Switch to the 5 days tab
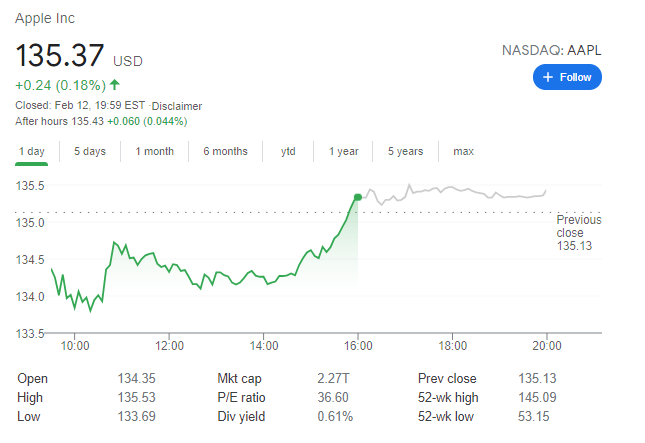645x443 pixels. tap(89, 151)
